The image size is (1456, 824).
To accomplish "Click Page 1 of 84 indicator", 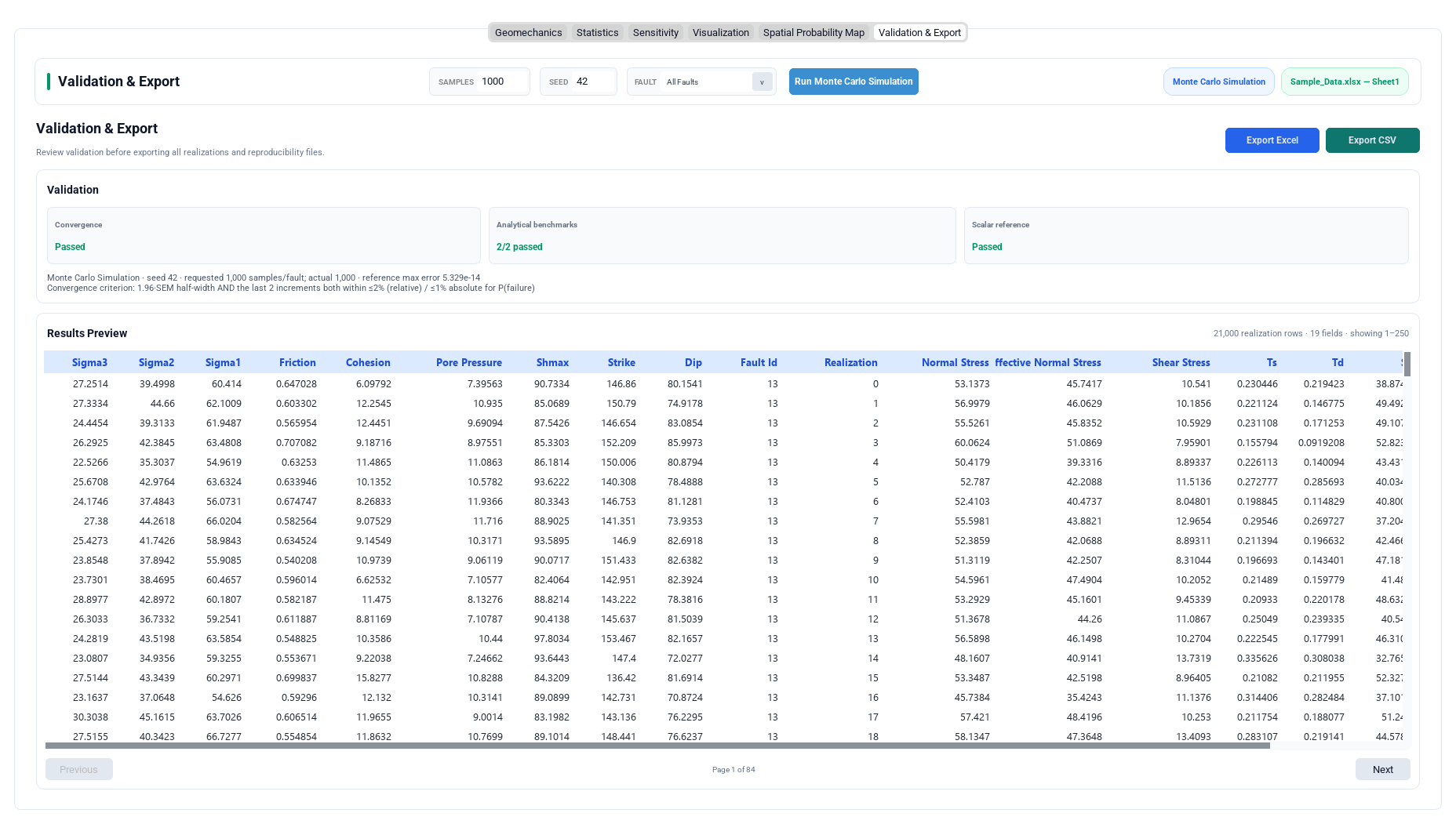I will [x=733, y=770].
